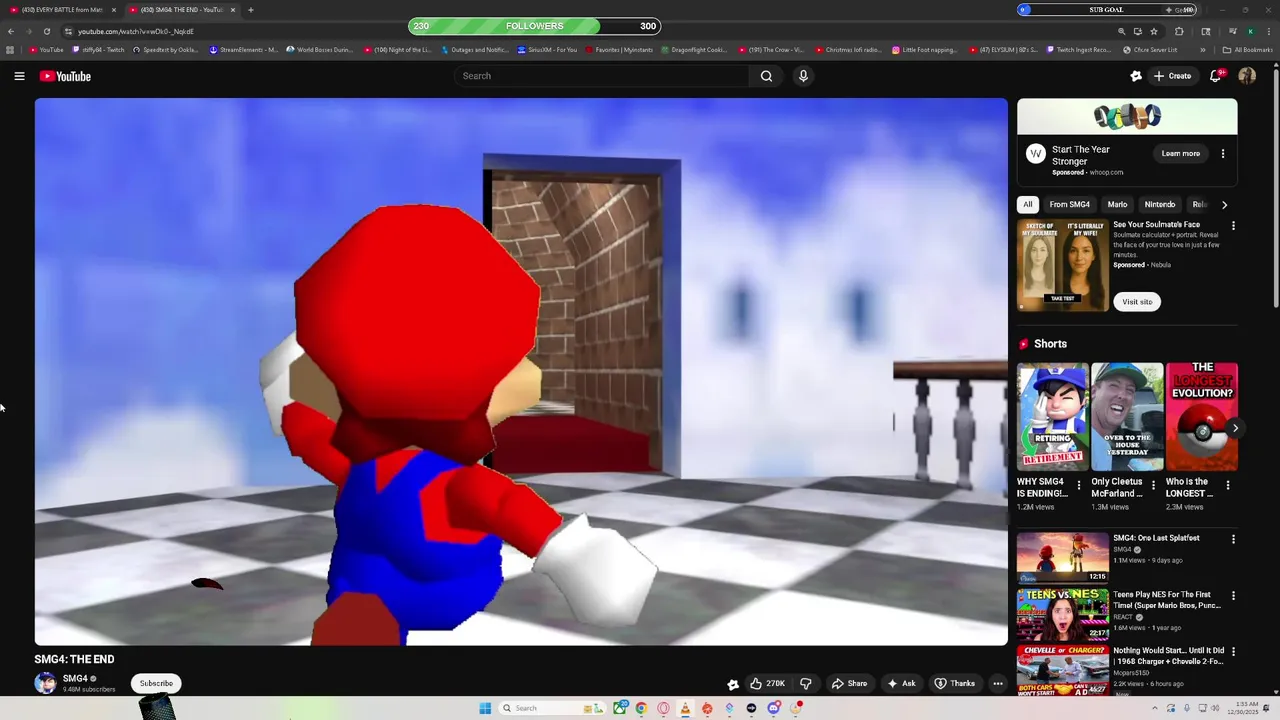Open the YouTube hamburger guide menu
Image resolution: width=1280 pixels, height=720 pixels.
click(19, 76)
